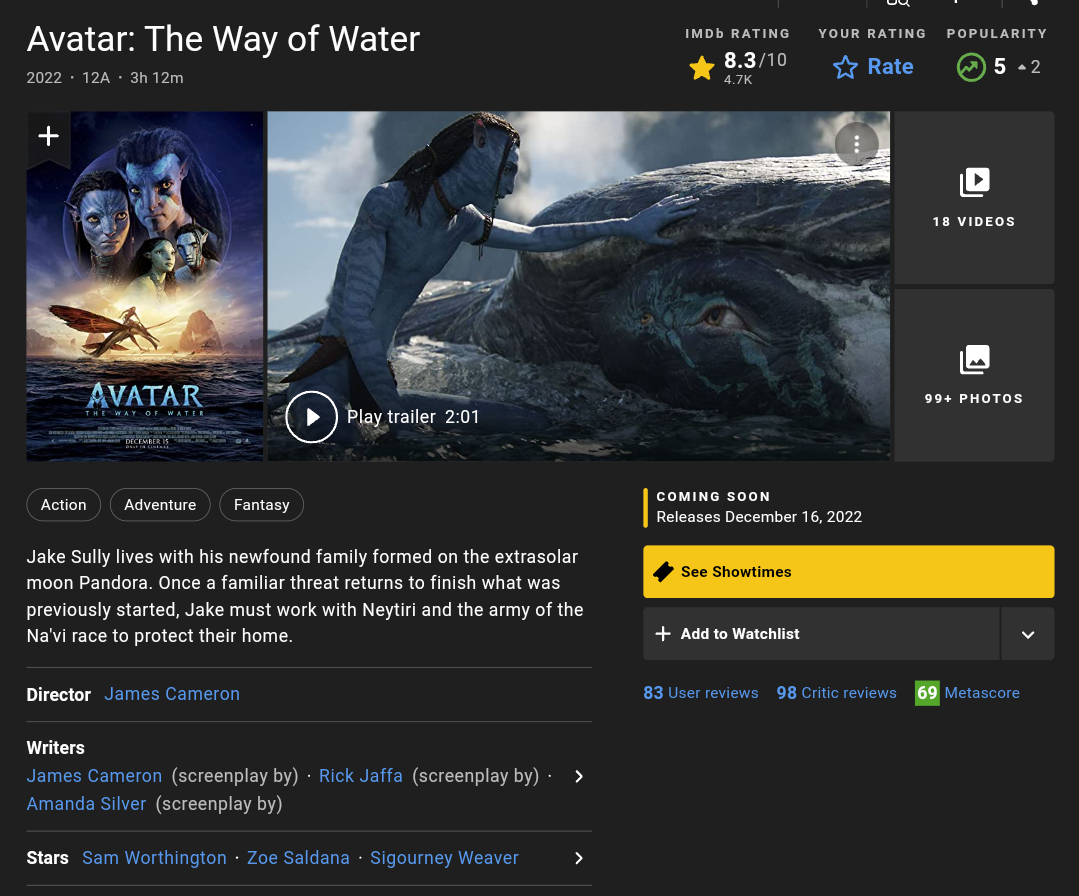Open the 18 Videos gallery
The width and height of the screenshot is (1079, 896).
(973, 198)
